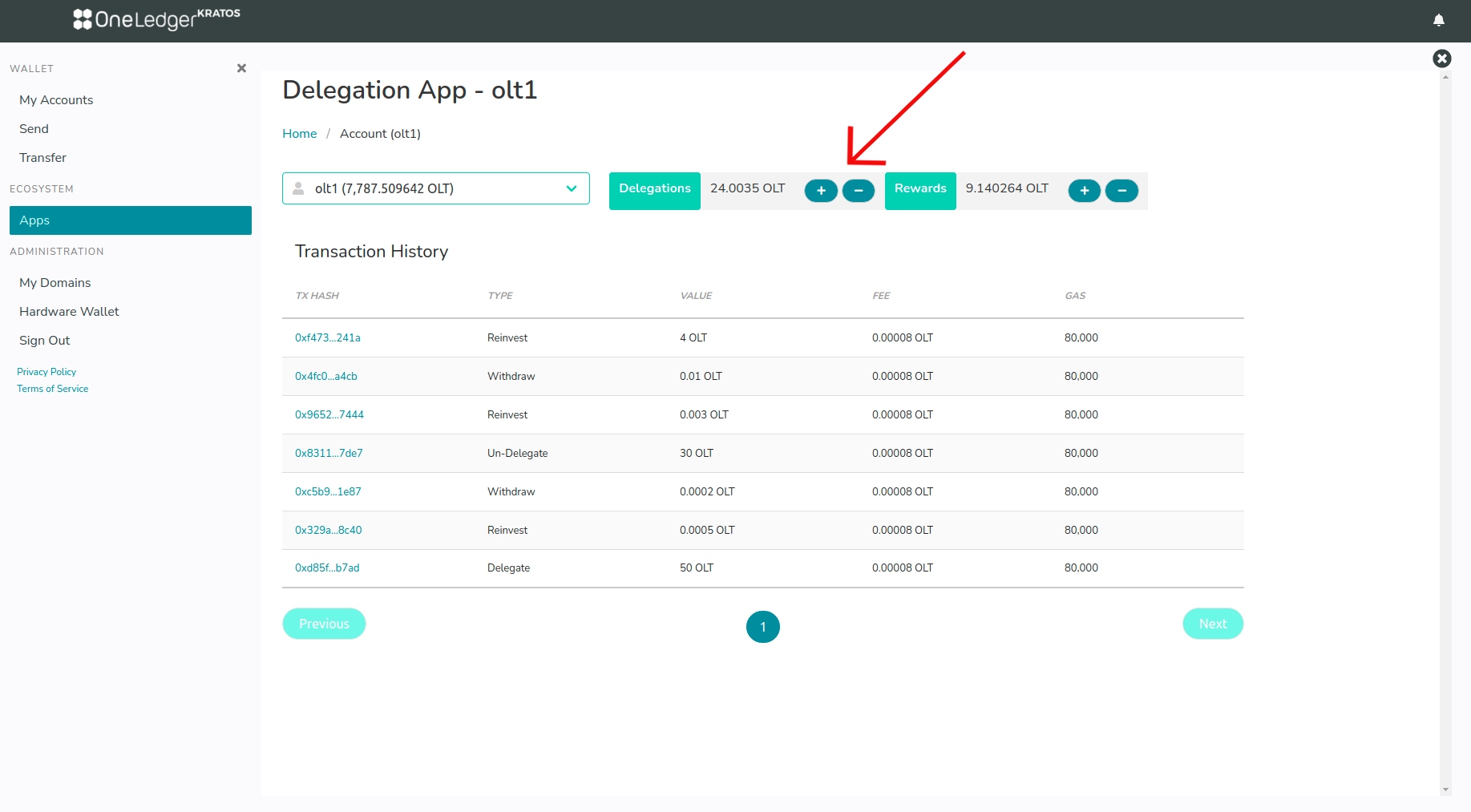This screenshot has height=812, width=1471.
Task: Open the Un-Delegate transaction 0x8311...7de7
Action: coord(329,454)
